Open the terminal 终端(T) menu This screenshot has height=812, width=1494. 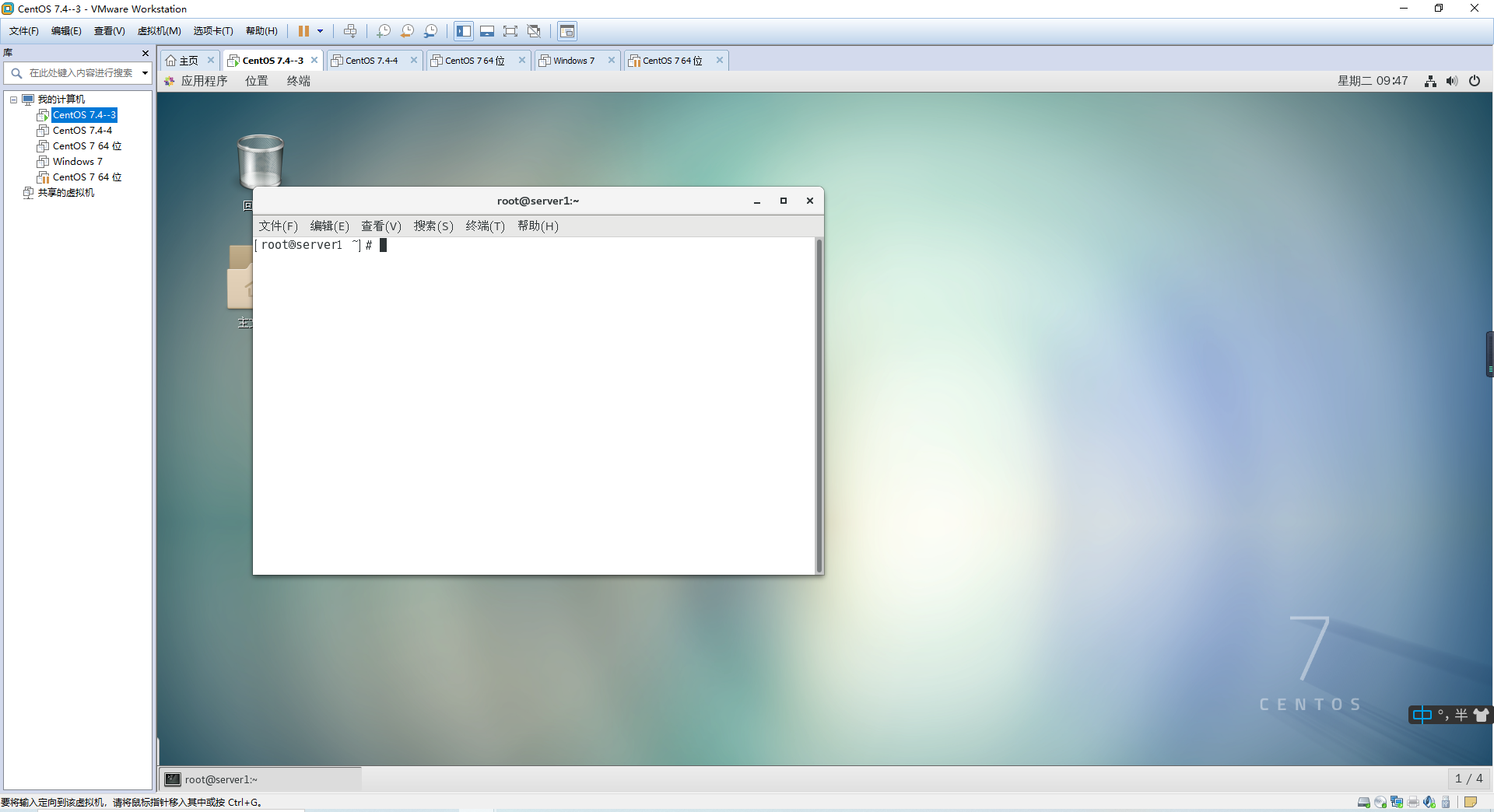pyautogui.click(x=486, y=226)
